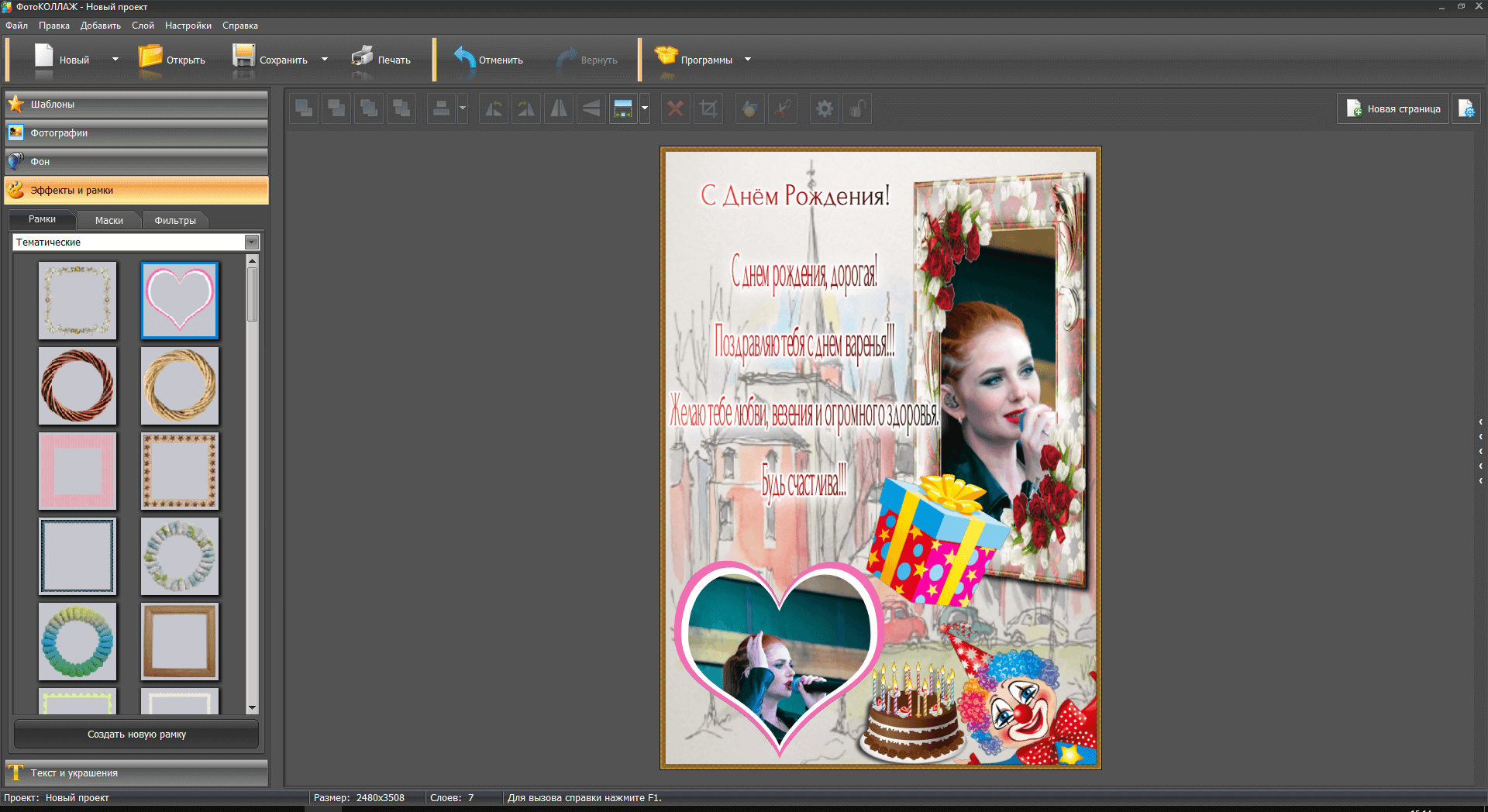
Task: Click the Создать новую рамку button
Action: 136,735
